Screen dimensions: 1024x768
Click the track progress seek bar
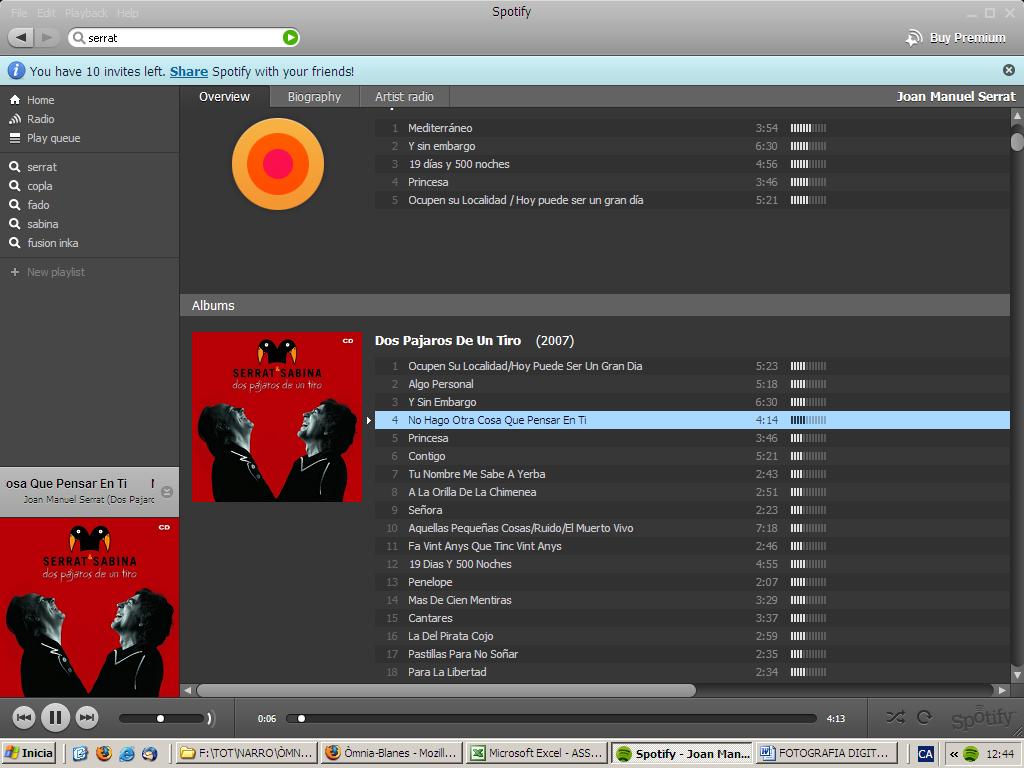pos(551,718)
